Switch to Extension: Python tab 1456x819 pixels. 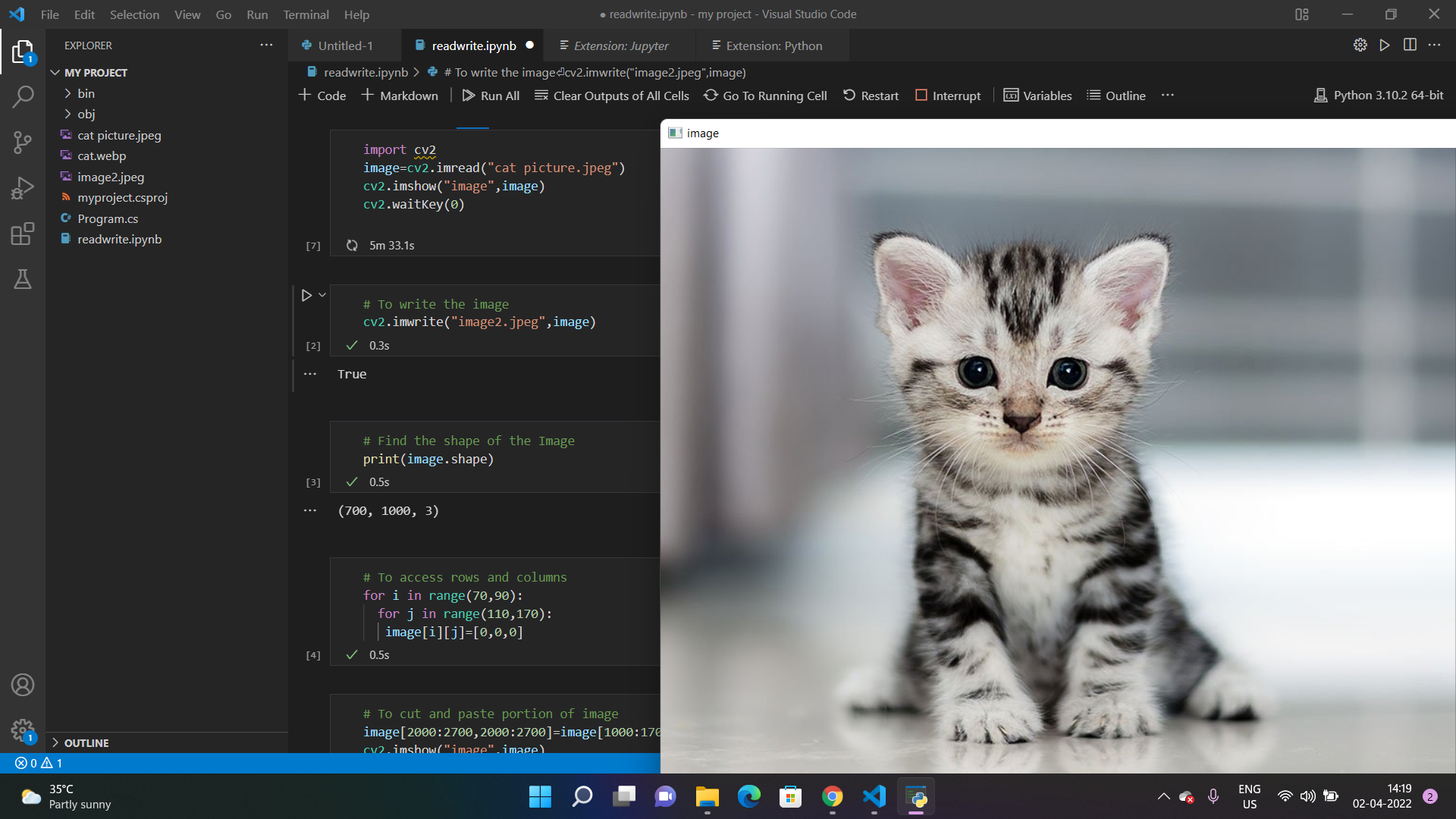(x=773, y=45)
